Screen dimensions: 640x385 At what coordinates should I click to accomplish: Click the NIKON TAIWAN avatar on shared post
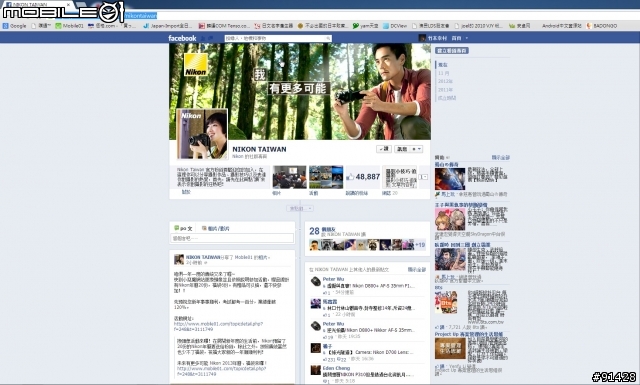tap(179, 259)
